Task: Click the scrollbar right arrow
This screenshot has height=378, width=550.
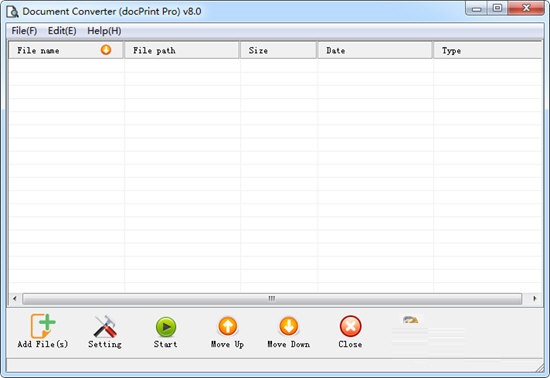Action: pyautogui.click(x=534, y=299)
